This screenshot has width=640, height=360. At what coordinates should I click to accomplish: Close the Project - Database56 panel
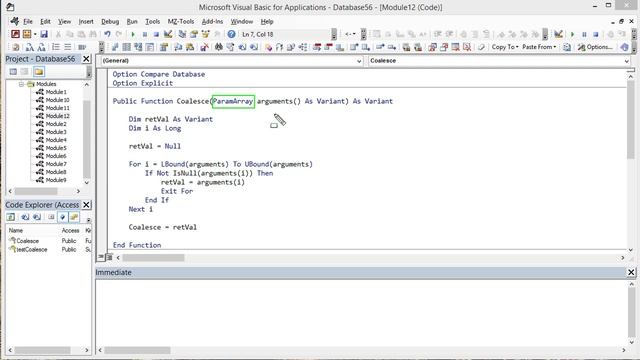click(x=86, y=59)
